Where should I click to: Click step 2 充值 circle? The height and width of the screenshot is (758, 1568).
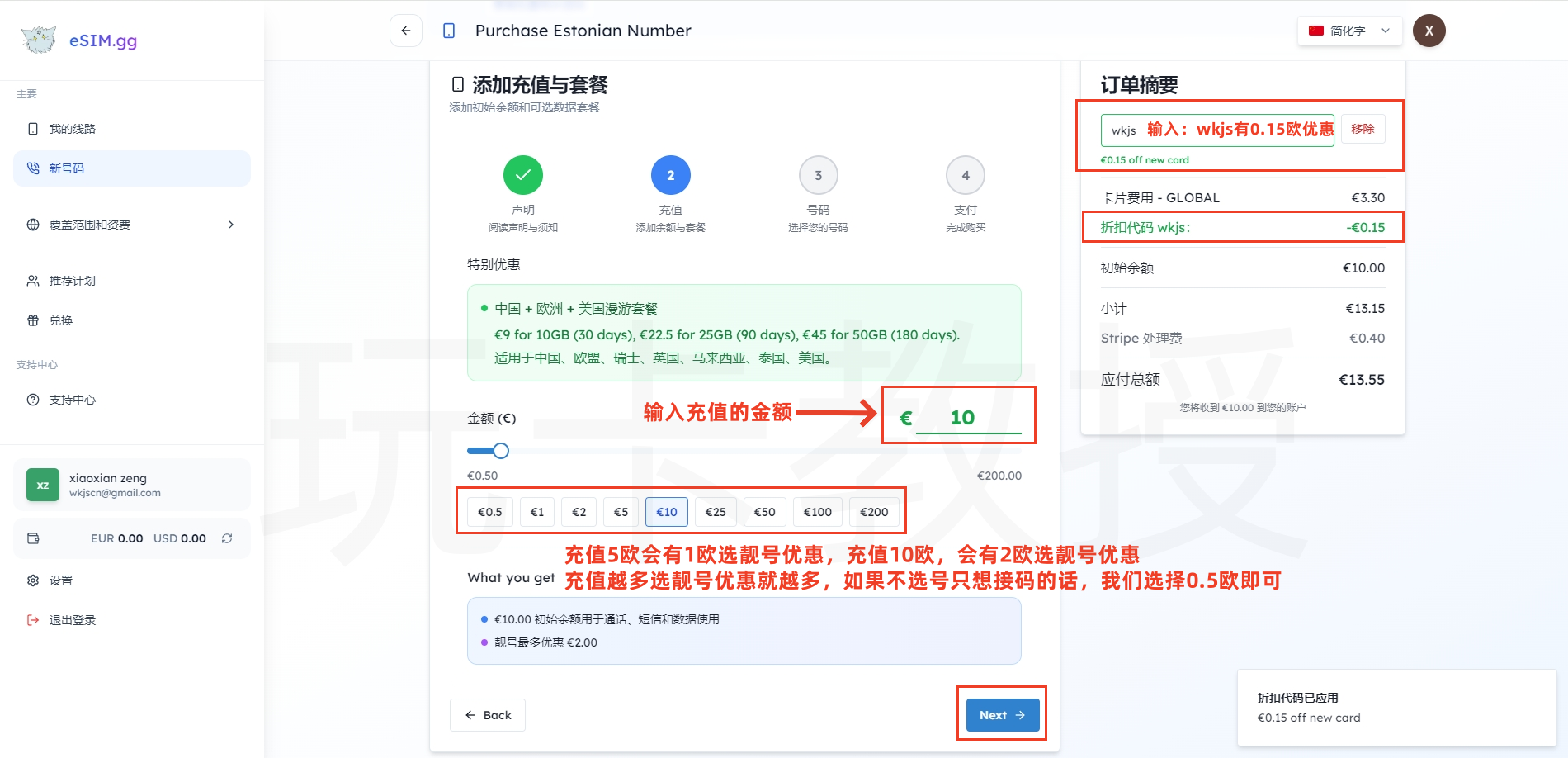(671, 175)
